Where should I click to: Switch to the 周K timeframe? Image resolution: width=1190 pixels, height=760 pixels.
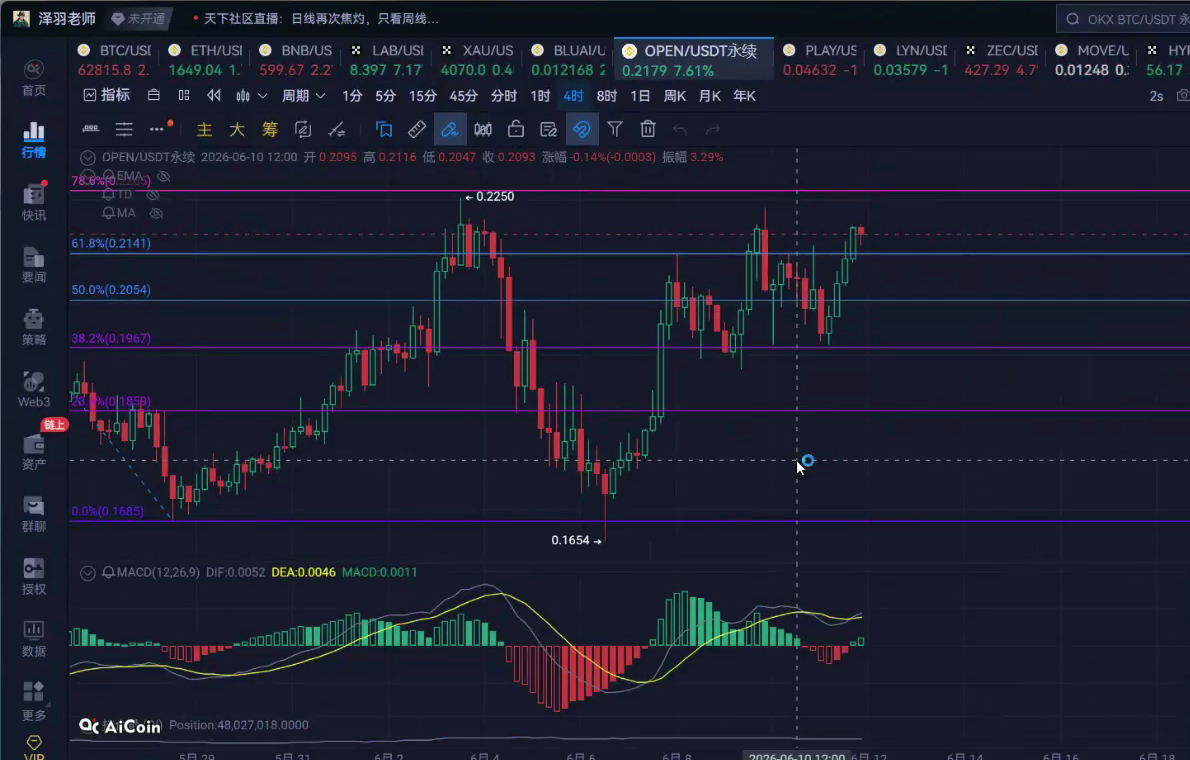(x=675, y=96)
